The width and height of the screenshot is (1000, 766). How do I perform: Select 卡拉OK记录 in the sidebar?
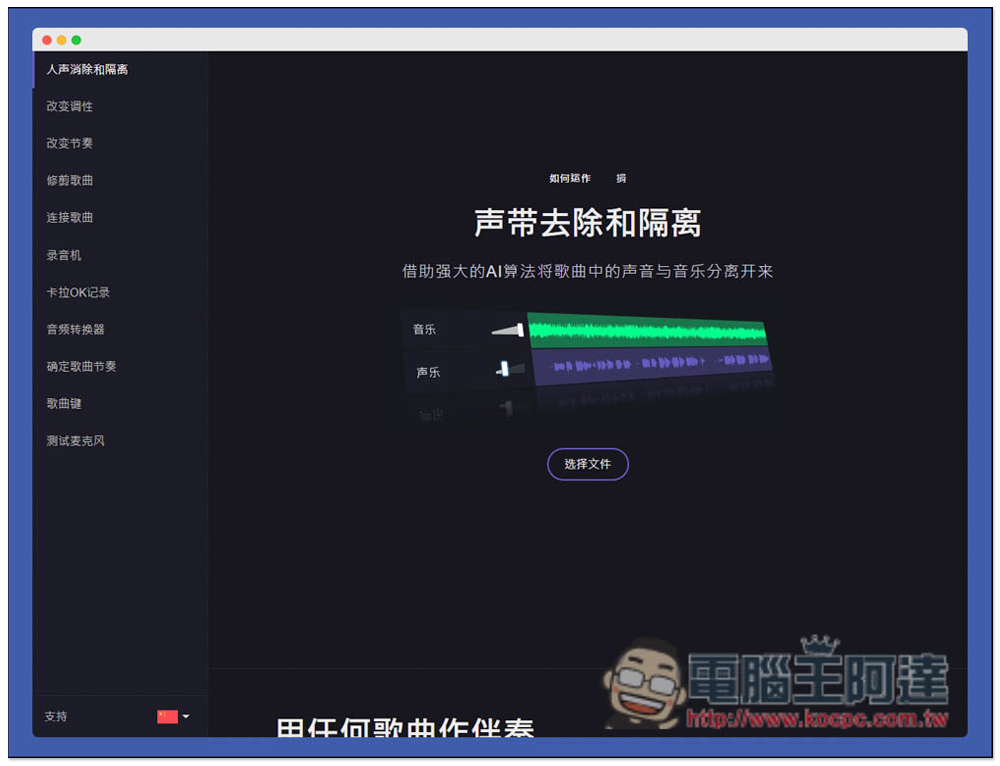[78, 292]
